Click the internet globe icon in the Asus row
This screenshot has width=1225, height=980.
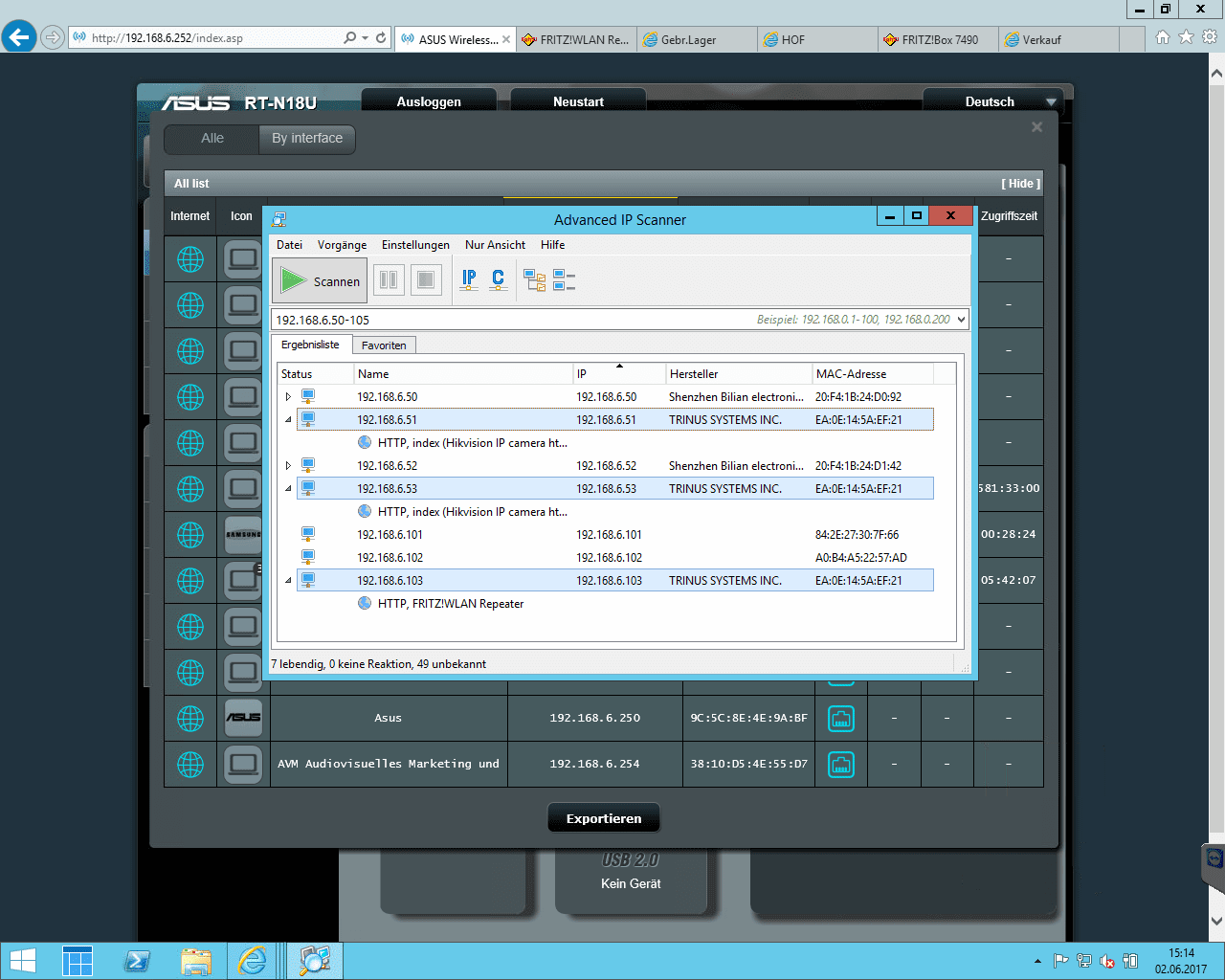pyautogui.click(x=190, y=718)
